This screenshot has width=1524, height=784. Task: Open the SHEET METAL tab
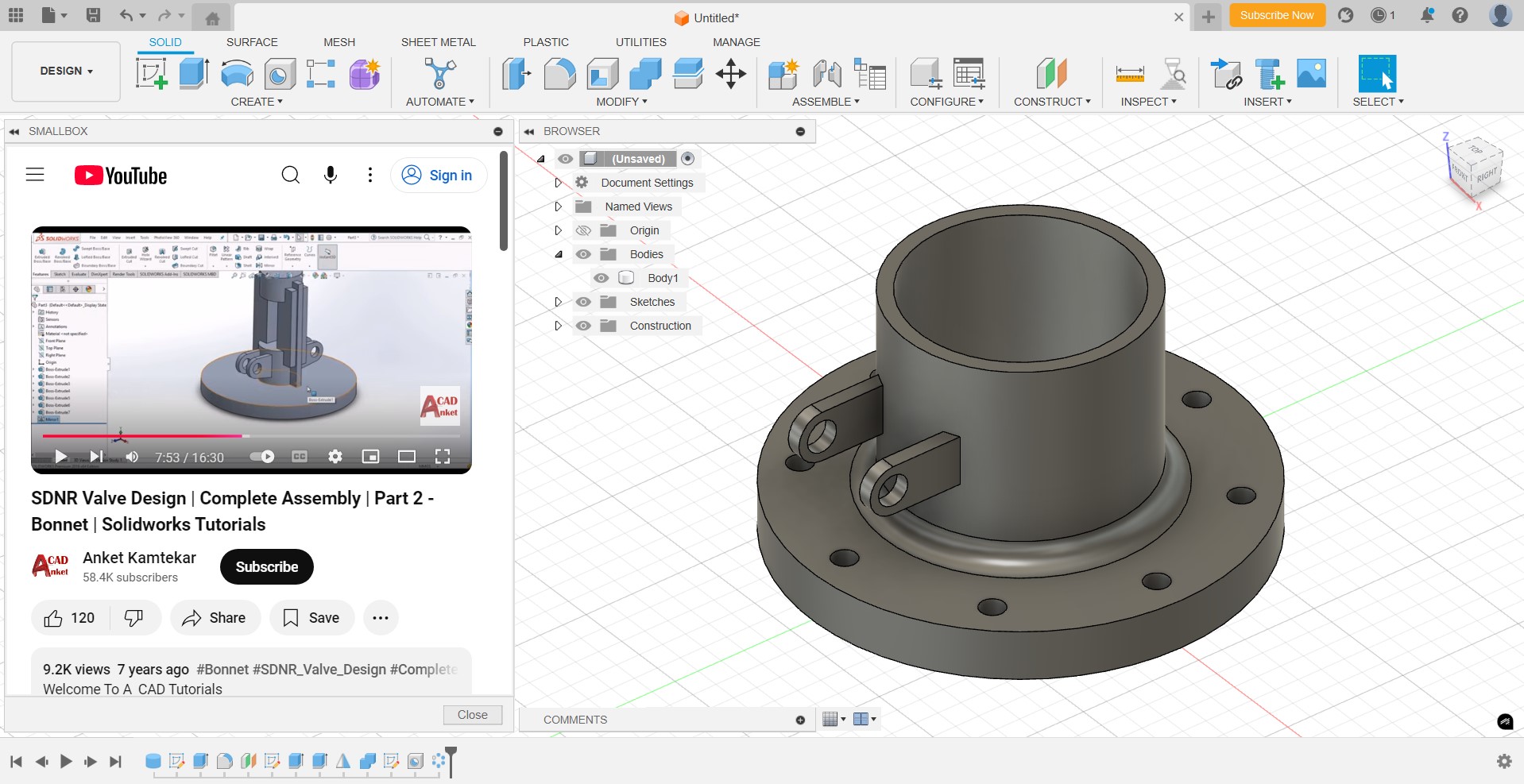pyautogui.click(x=438, y=42)
